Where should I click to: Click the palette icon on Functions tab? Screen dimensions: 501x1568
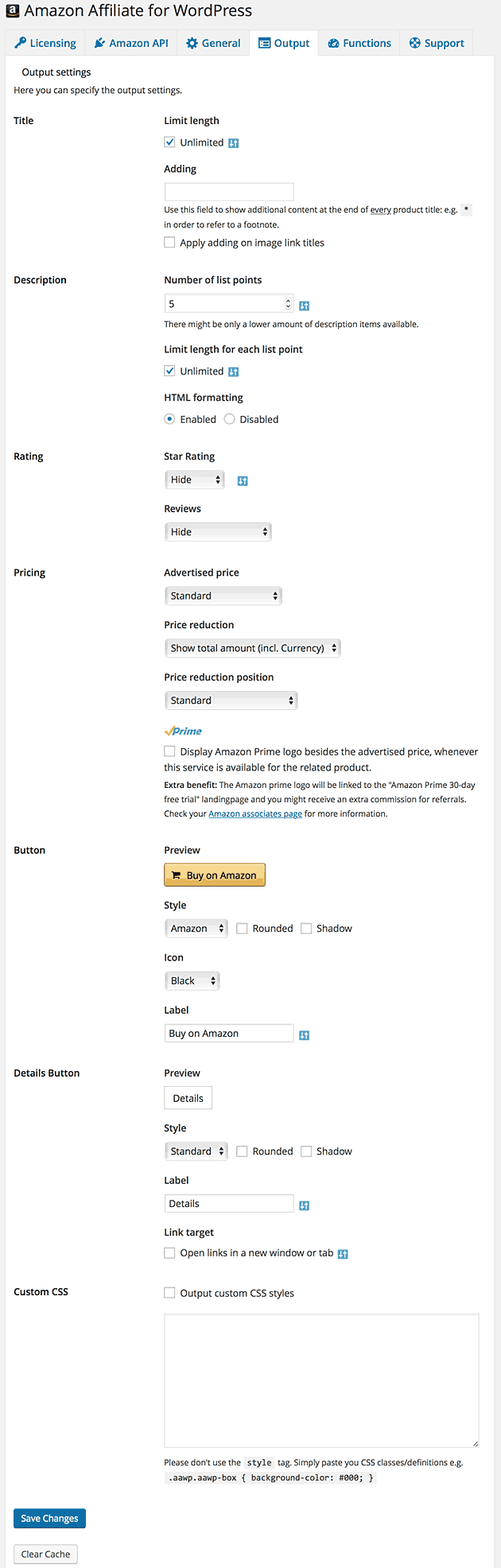click(x=333, y=43)
